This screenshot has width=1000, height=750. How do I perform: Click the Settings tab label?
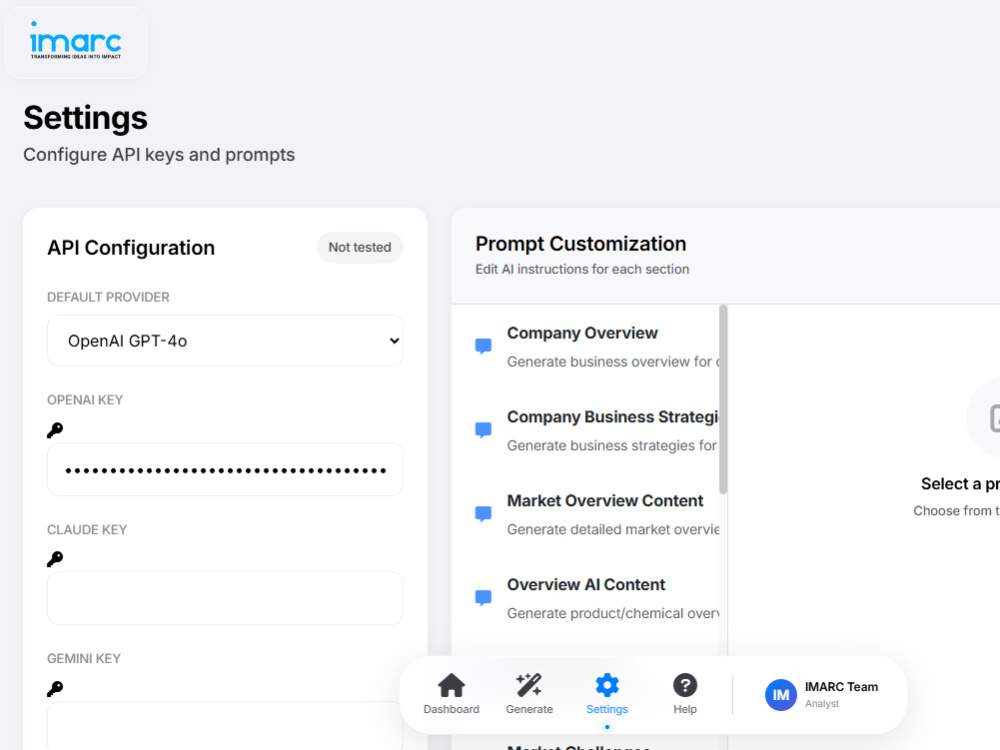tap(607, 709)
